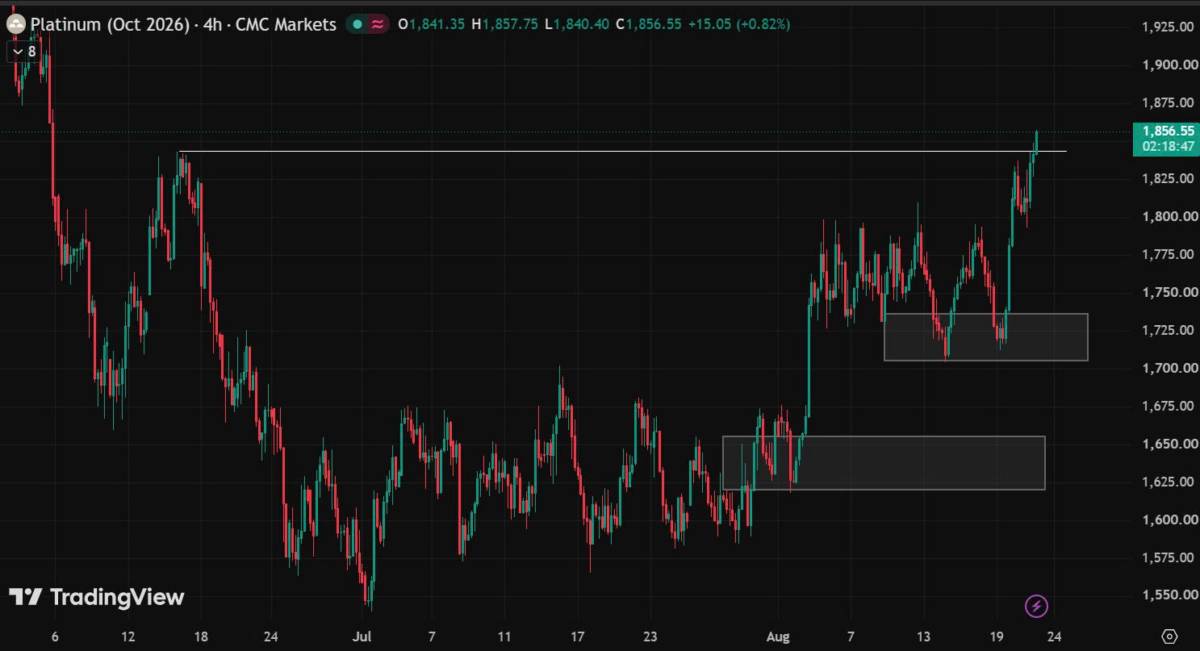The height and width of the screenshot is (651, 1200).
Task: Click the green market status dot
Action: (357, 25)
